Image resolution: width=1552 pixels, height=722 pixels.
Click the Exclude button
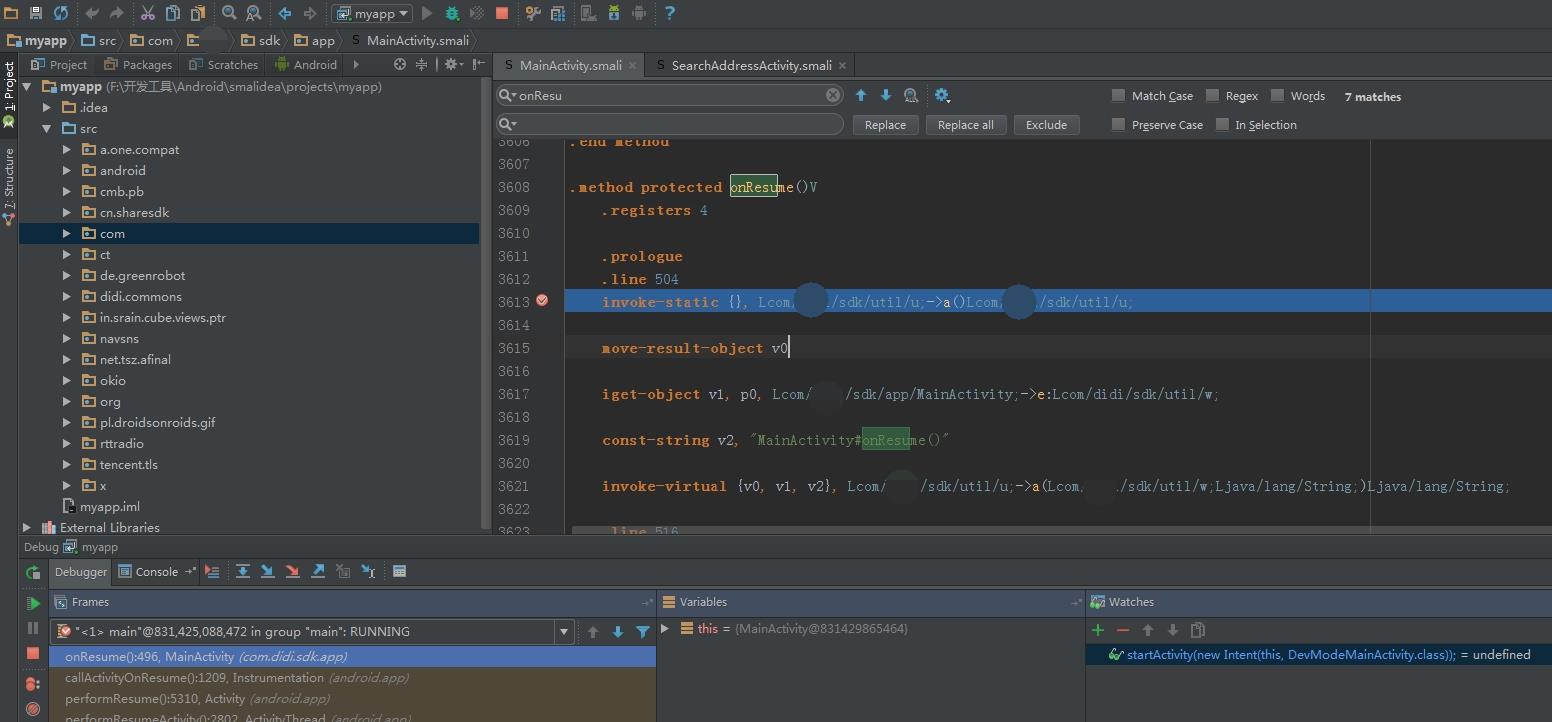tap(1046, 125)
